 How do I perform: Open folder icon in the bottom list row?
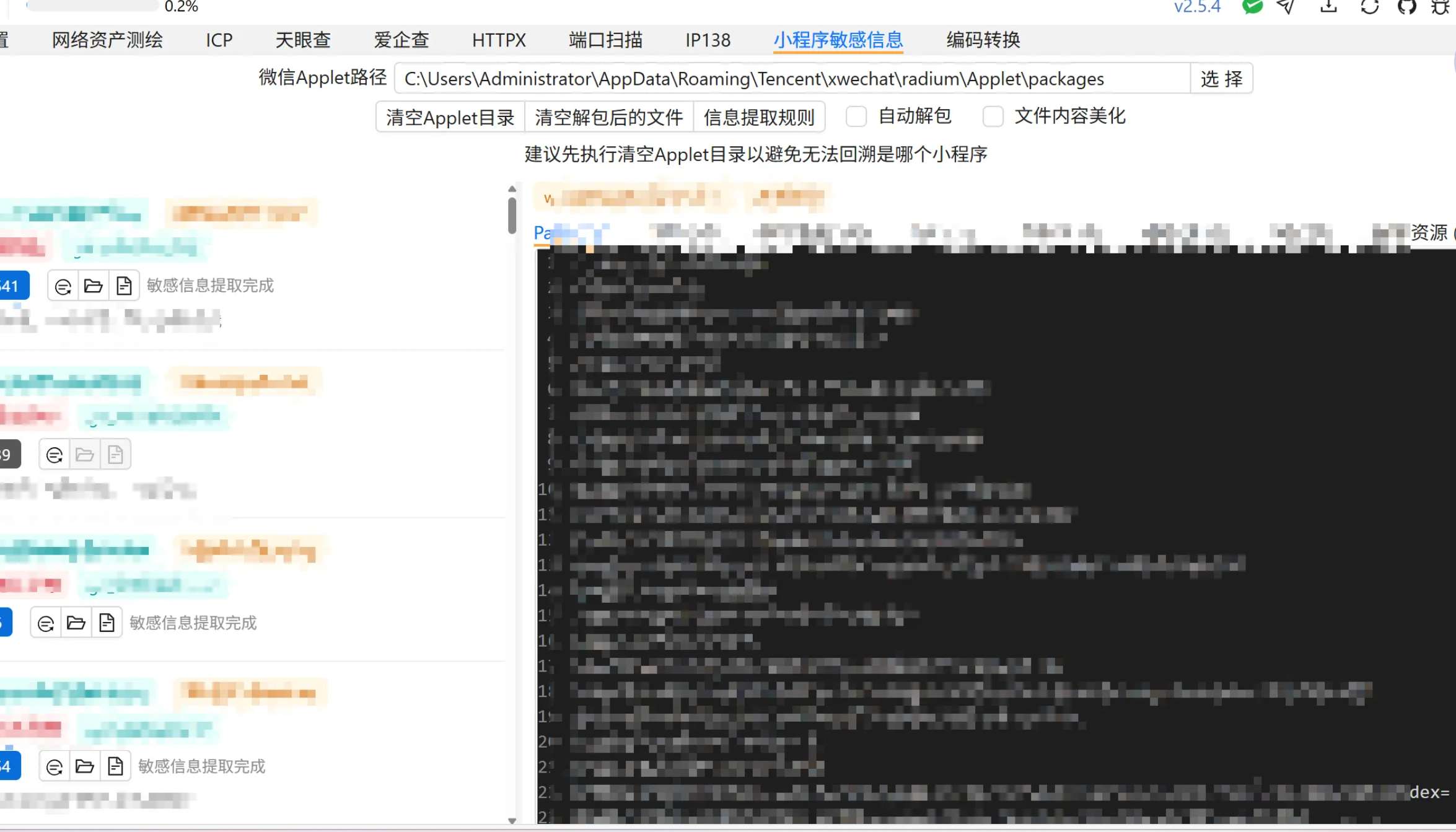pyautogui.click(x=84, y=766)
